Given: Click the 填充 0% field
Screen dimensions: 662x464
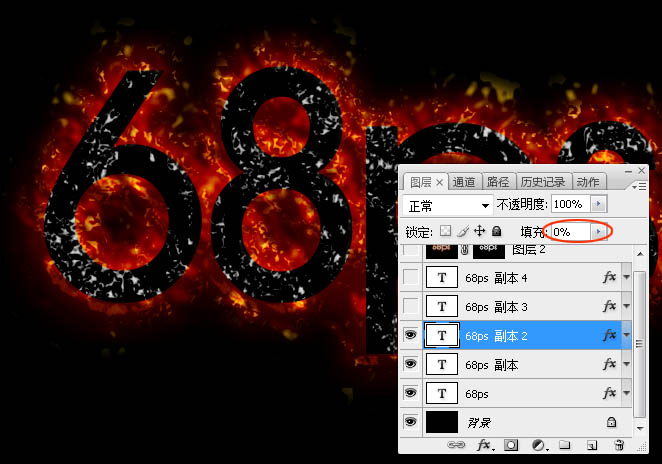Looking at the screenshot, I should pyautogui.click(x=572, y=232).
